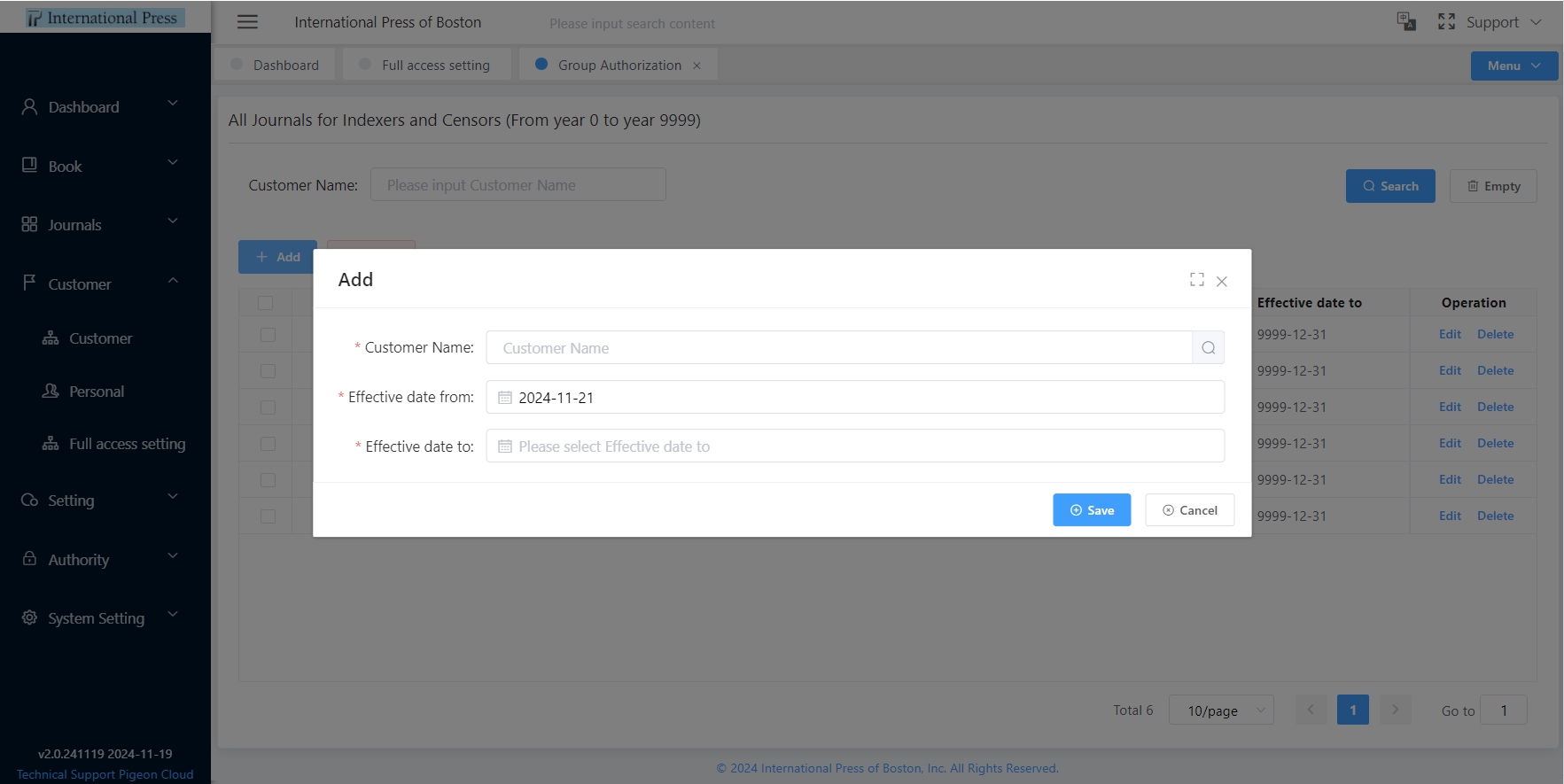Image resolution: width=1564 pixels, height=784 pixels.
Task: Go to next page arrow in pagination
Action: [1395, 710]
